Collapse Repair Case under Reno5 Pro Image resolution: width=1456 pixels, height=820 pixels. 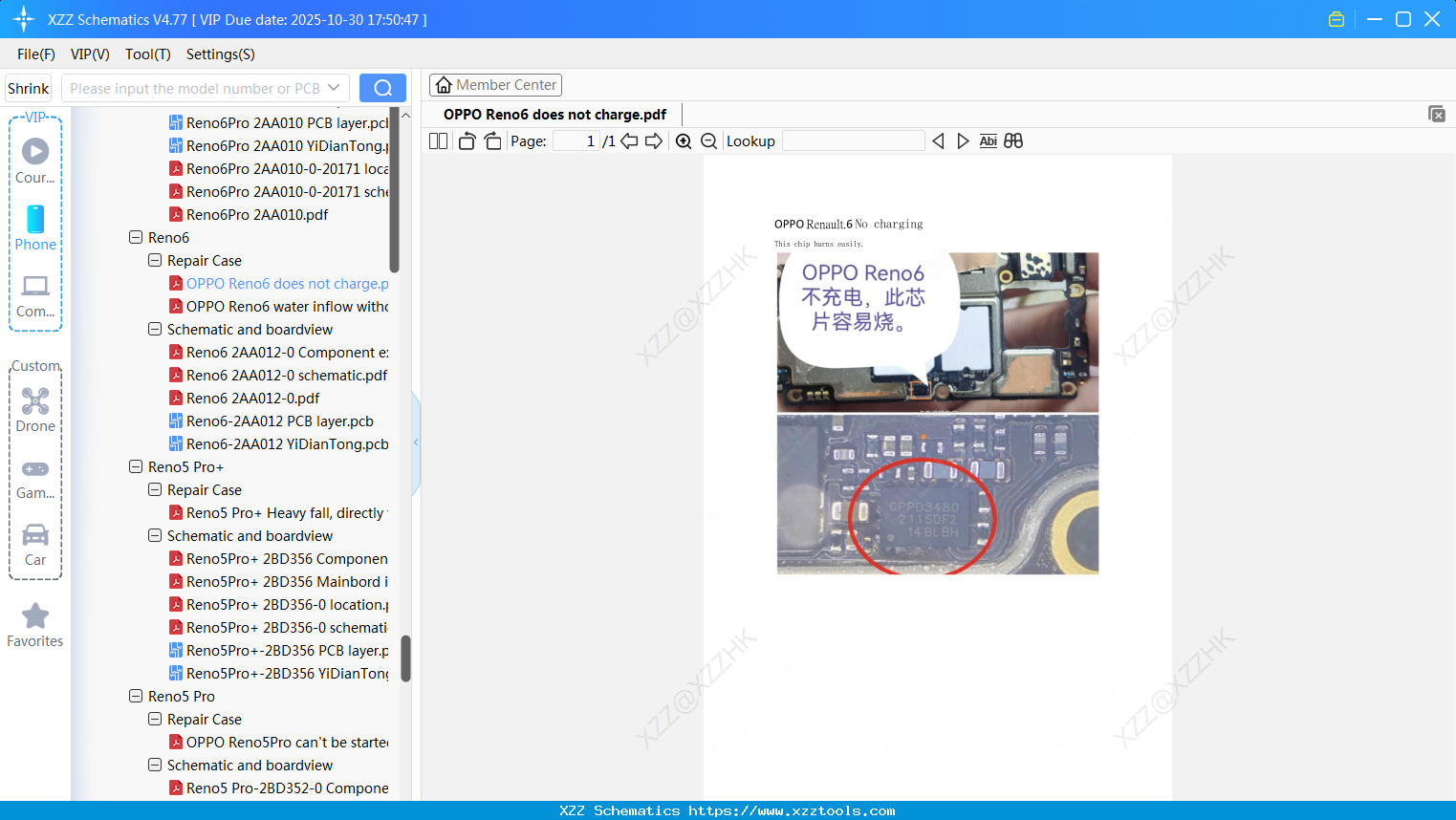pos(155,719)
